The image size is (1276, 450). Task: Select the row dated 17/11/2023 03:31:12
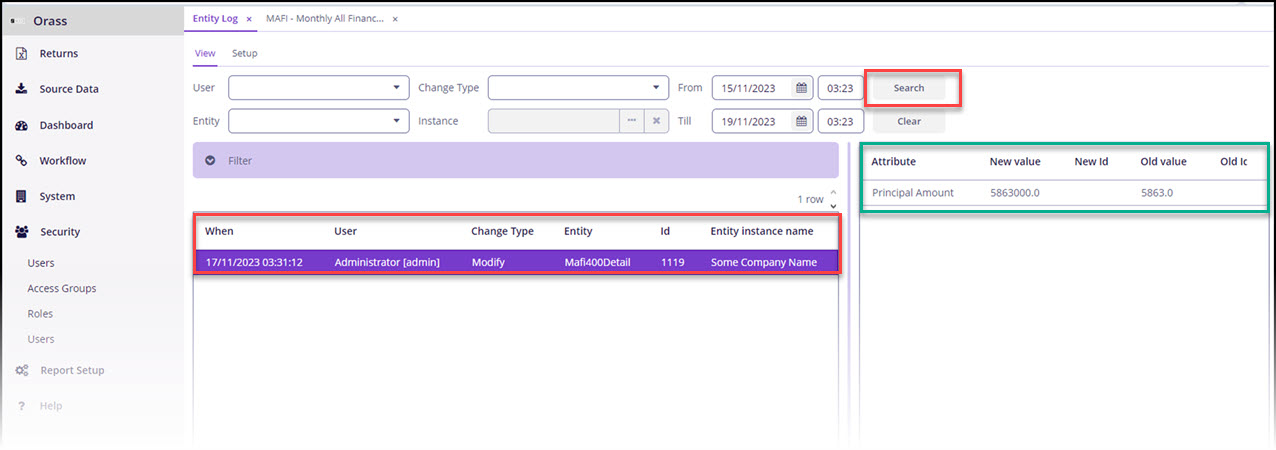516,262
